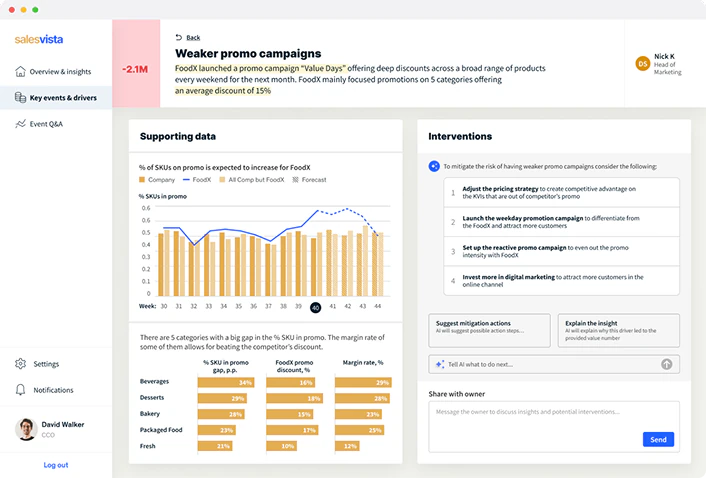Click the sparkle icon in AI prompt field
The image size is (706, 478).
[440, 364]
